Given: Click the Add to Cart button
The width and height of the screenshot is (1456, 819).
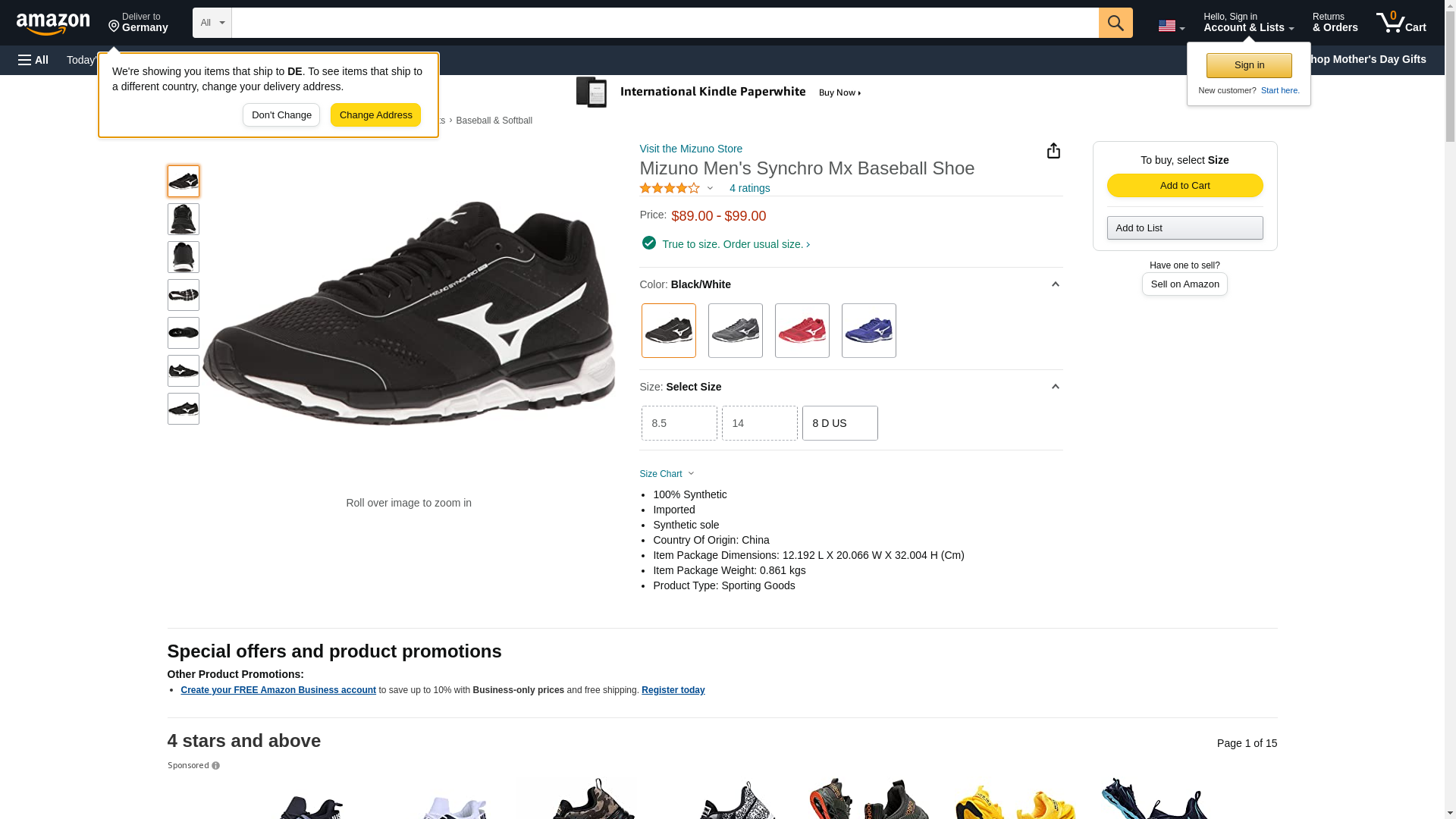Looking at the screenshot, I should (1185, 186).
